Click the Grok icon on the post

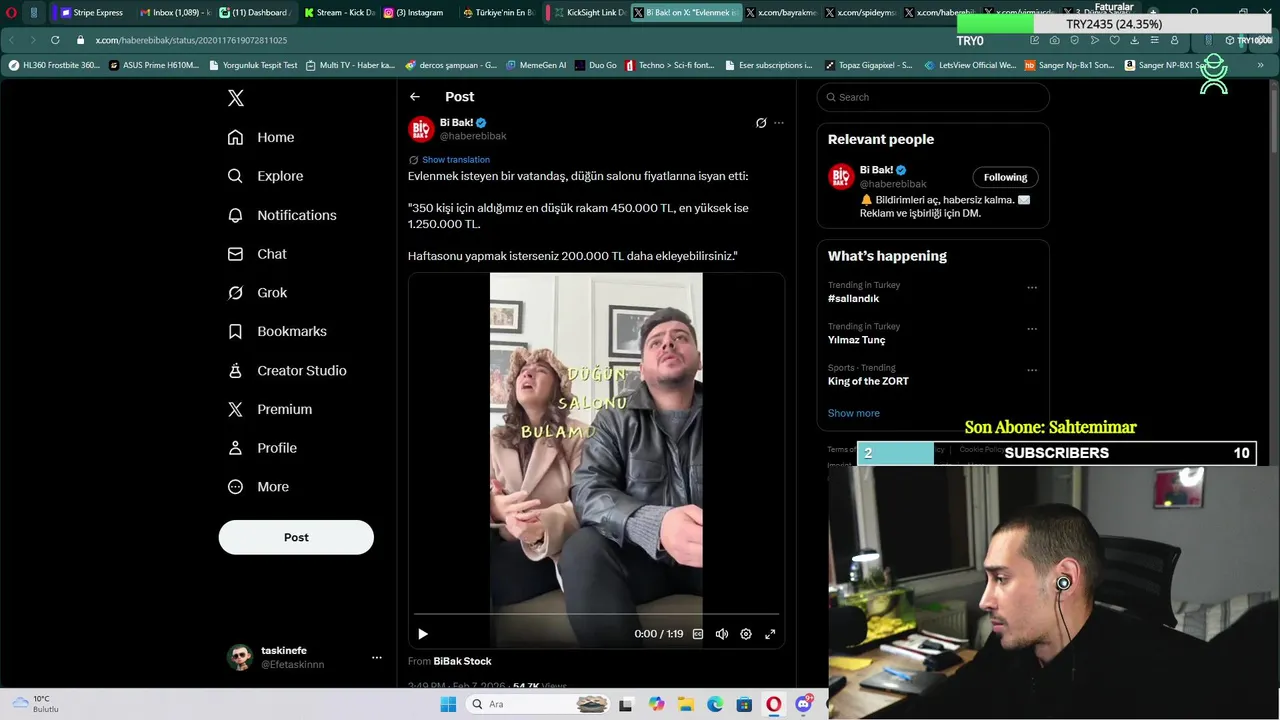point(761,123)
